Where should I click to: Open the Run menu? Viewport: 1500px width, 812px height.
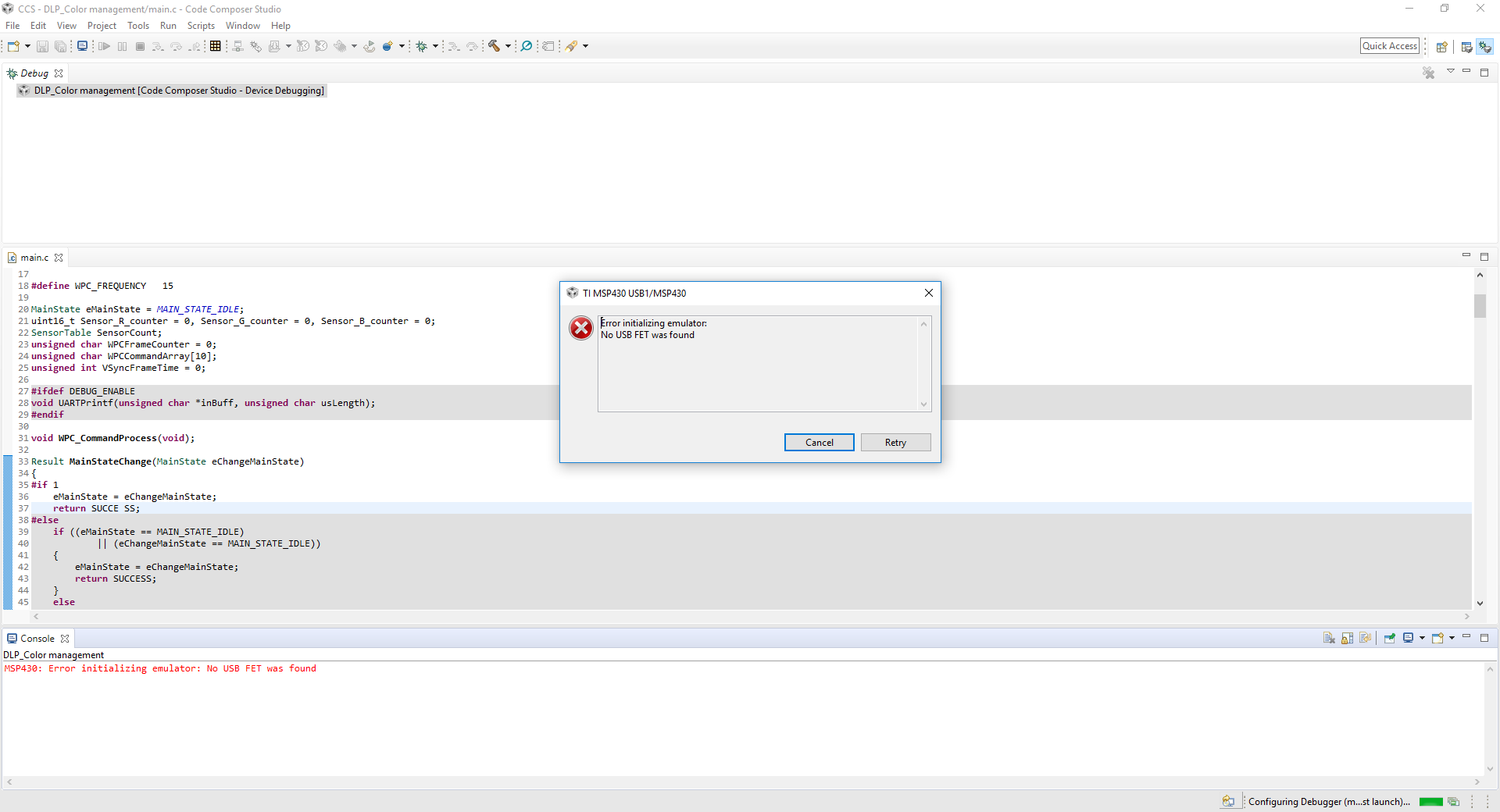(x=168, y=26)
